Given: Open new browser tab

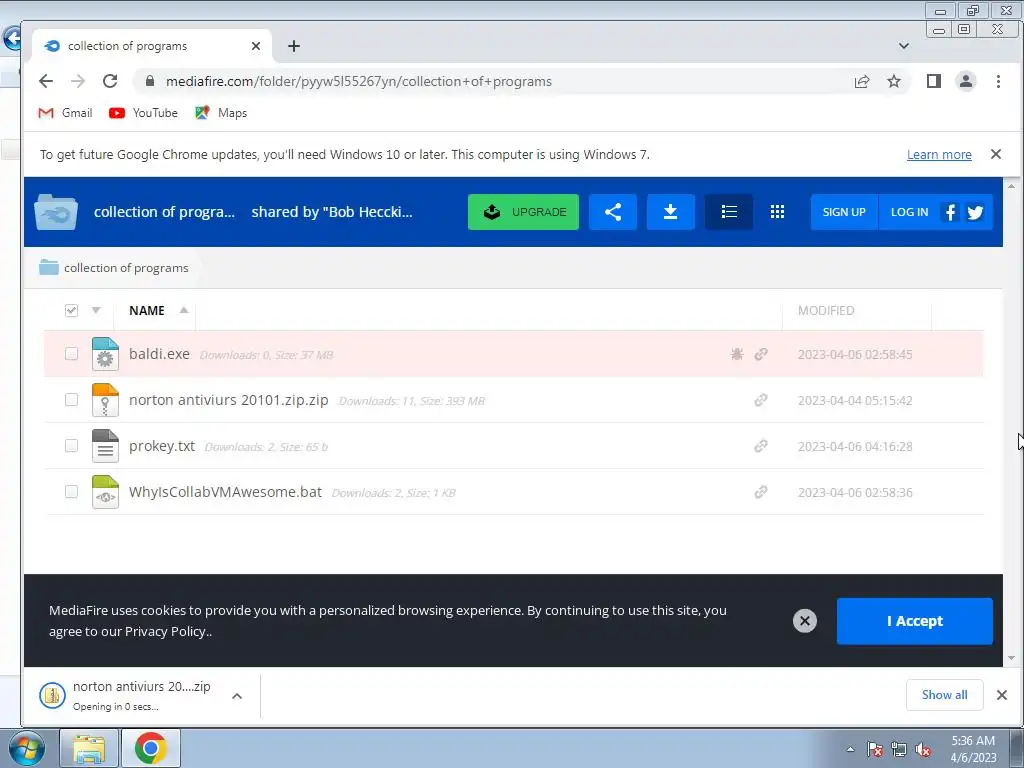Looking at the screenshot, I should [294, 46].
